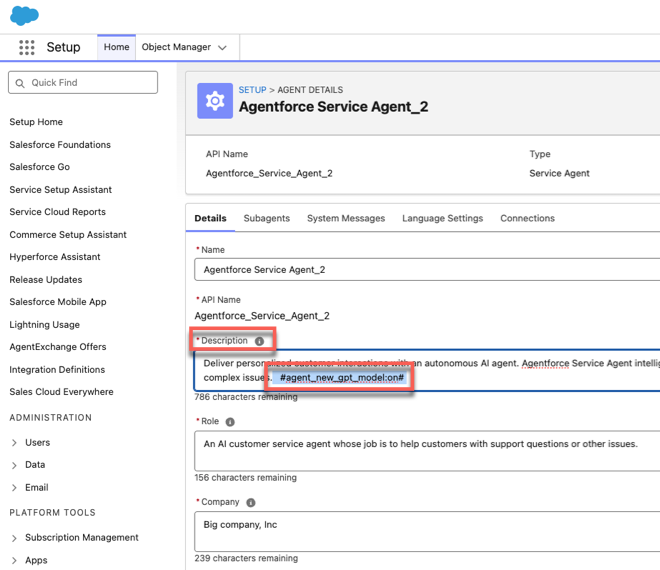The height and width of the screenshot is (570, 660).
Task: Click the '786 characters remaining' text
Action: tap(246, 397)
